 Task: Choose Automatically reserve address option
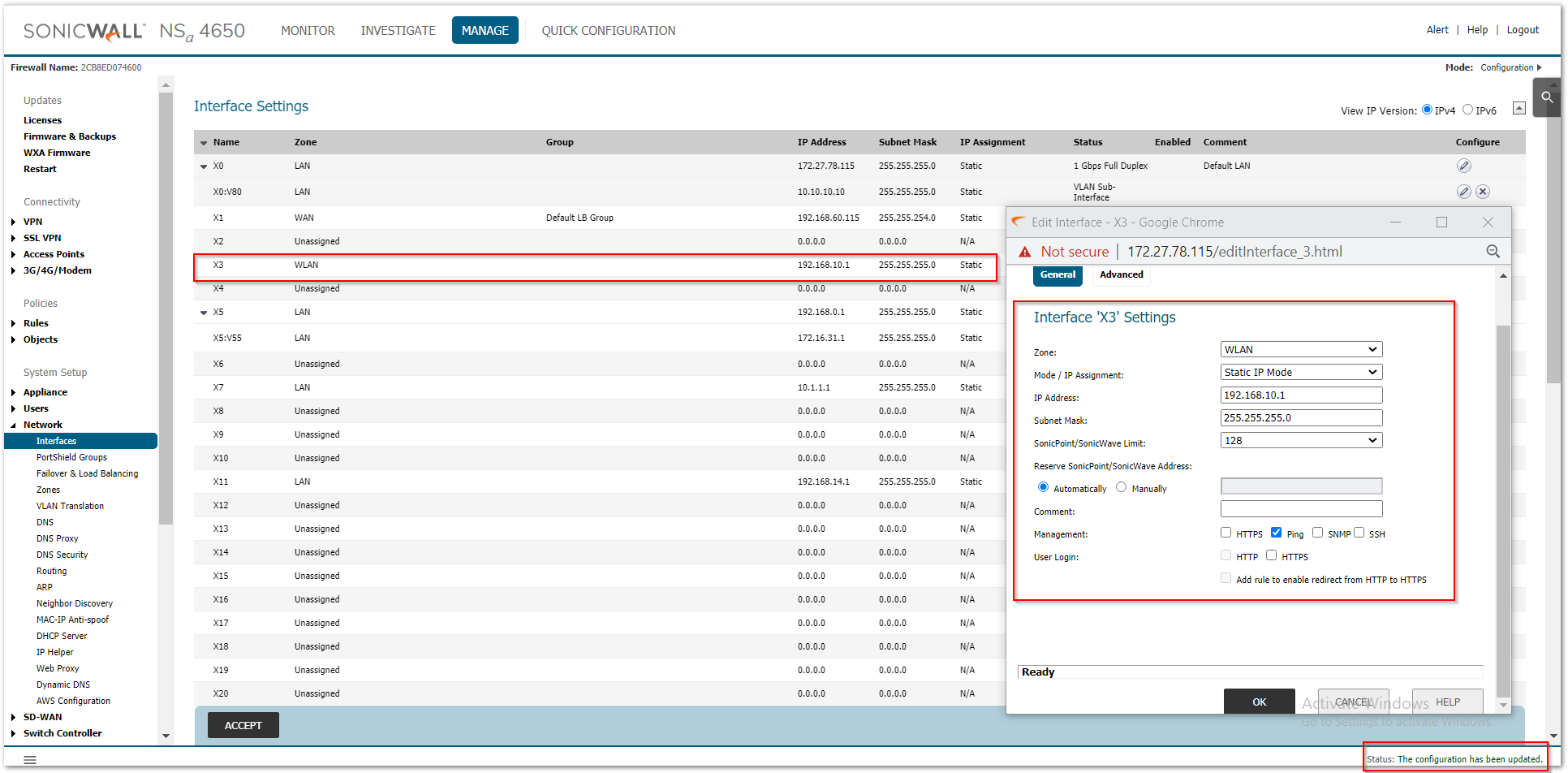pos(1043,487)
